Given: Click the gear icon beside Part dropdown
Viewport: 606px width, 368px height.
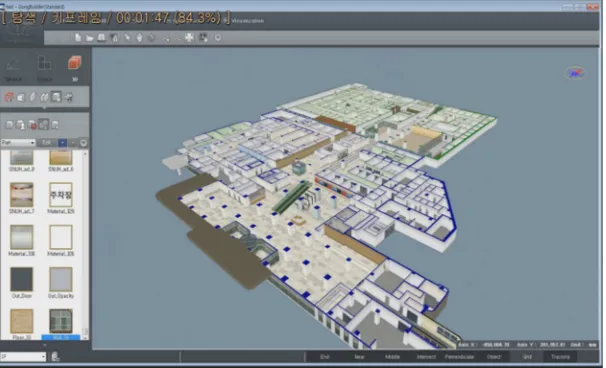Looking at the screenshot, I should click(83, 143).
